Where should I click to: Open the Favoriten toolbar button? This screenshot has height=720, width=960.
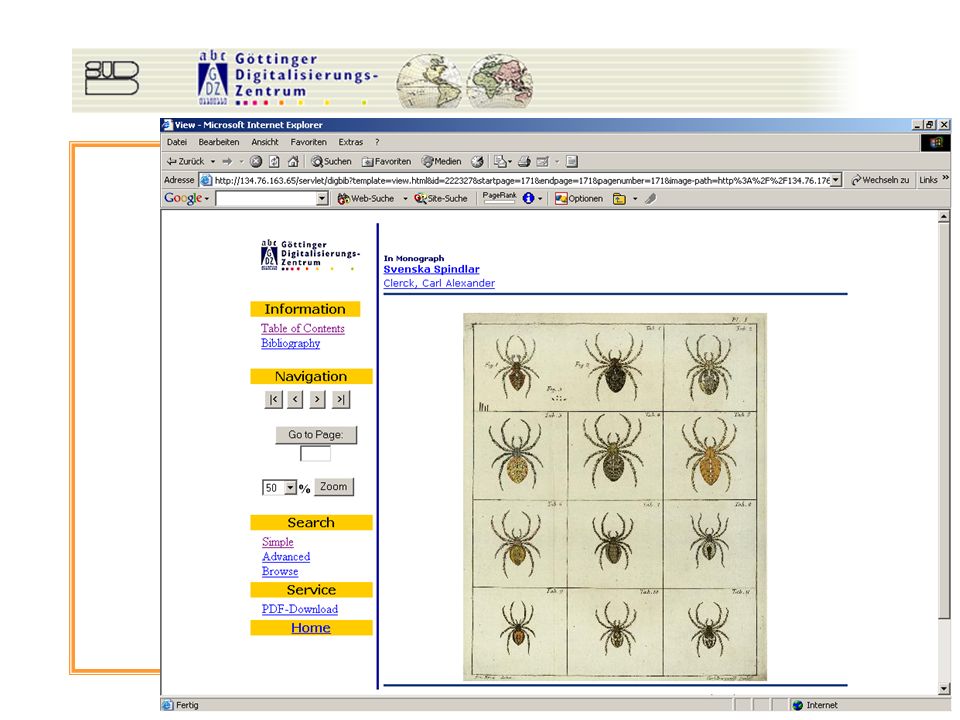point(386,162)
